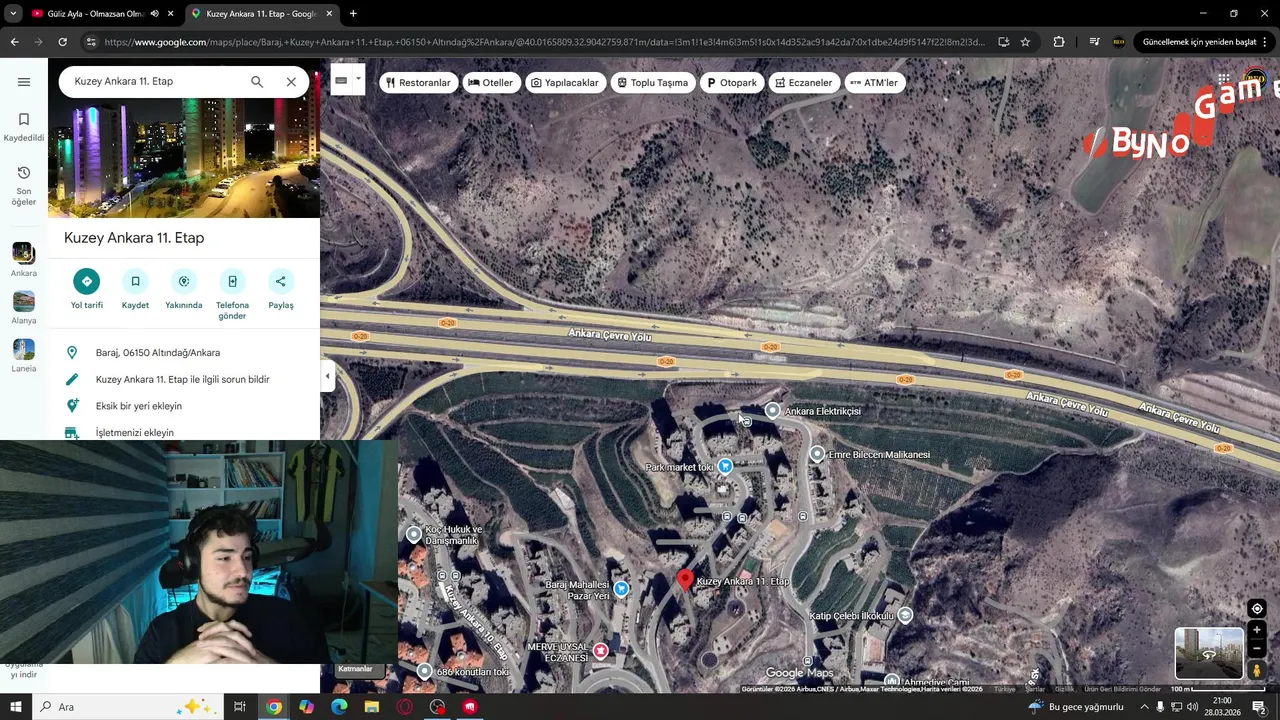The width and height of the screenshot is (1280, 720).
Task: Switch to the Kuzey Ankara 11. Etap tab
Action: (260, 14)
